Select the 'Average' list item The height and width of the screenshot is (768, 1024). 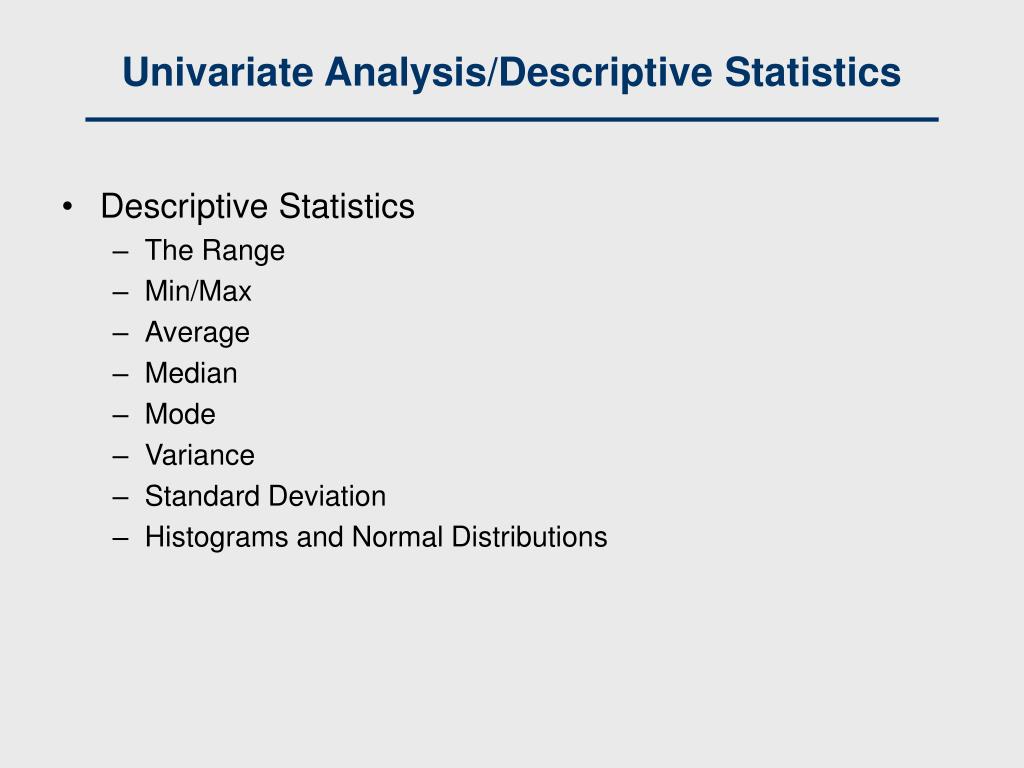click(197, 333)
